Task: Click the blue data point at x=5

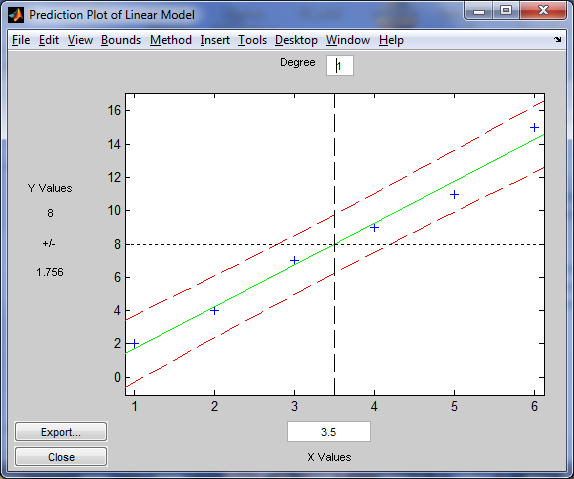Action: (x=454, y=194)
